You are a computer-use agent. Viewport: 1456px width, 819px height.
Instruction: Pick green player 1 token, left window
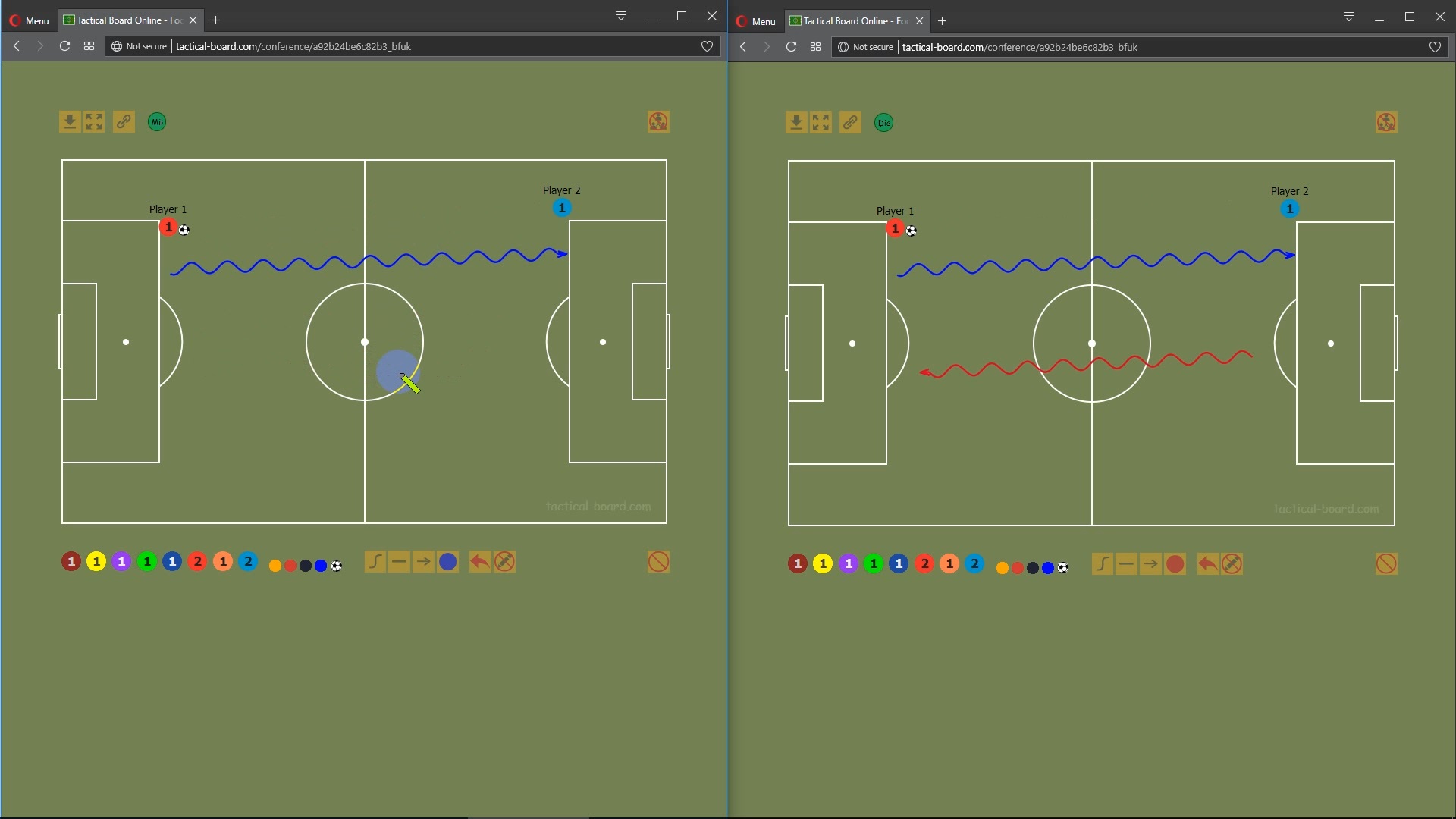pos(147,561)
